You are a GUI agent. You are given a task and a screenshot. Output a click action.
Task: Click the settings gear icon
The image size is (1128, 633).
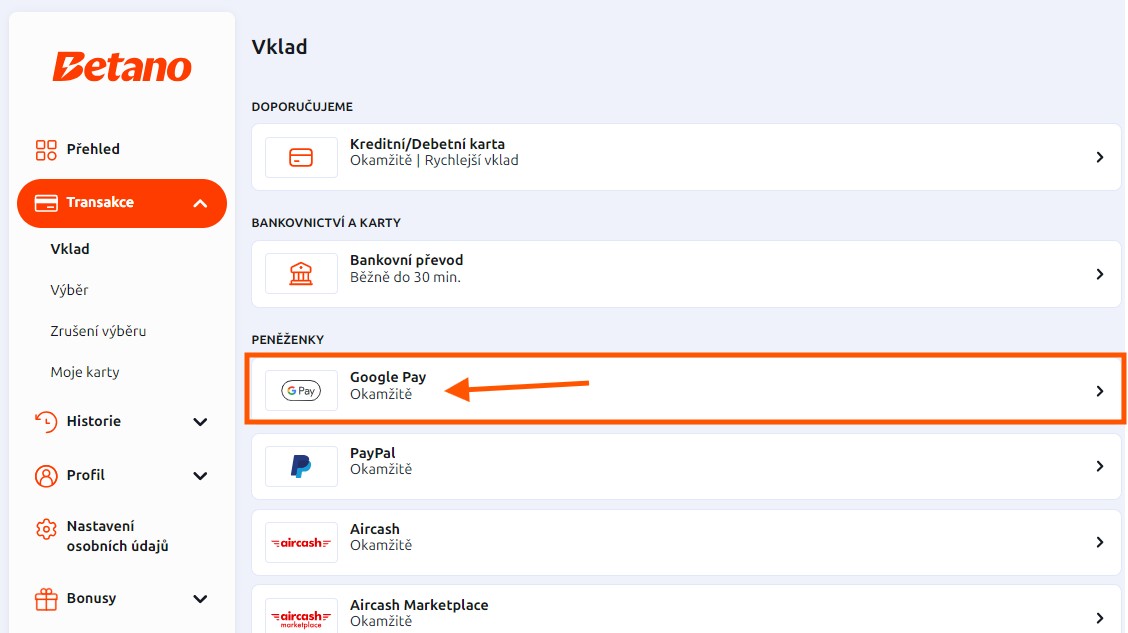coord(46,529)
